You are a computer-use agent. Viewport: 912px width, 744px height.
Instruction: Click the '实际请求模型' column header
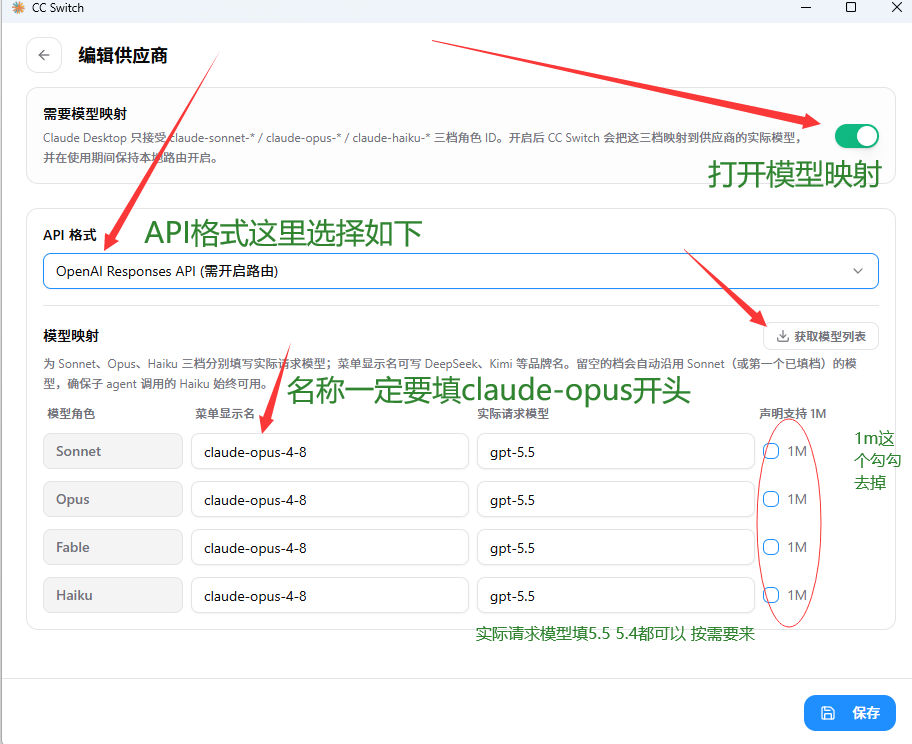click(x=513, y=414)
